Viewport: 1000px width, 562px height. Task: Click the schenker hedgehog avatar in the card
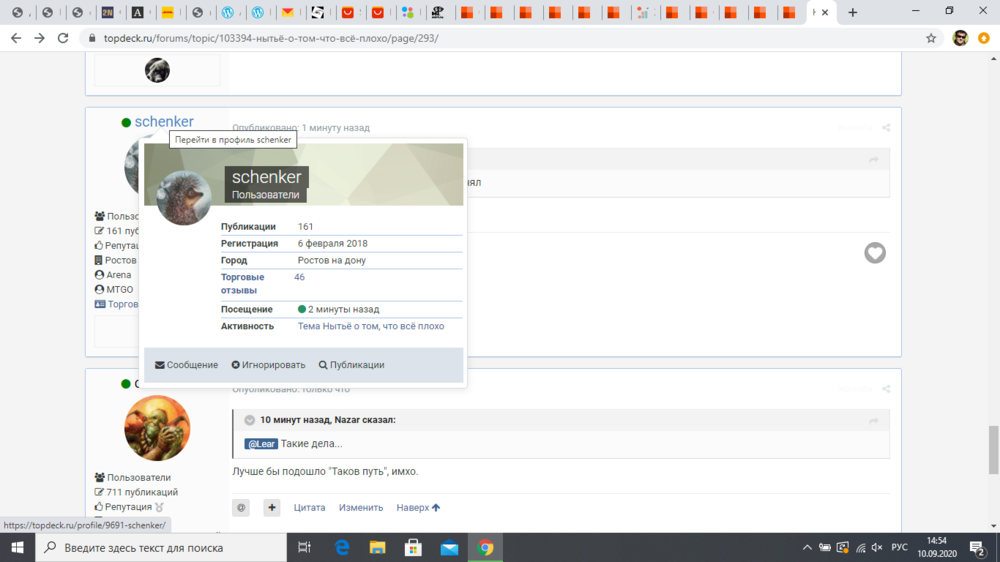(184, 198)
